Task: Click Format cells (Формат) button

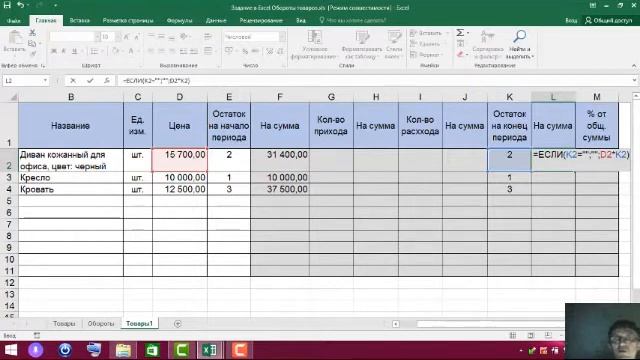Action: (x=426, y=54)
